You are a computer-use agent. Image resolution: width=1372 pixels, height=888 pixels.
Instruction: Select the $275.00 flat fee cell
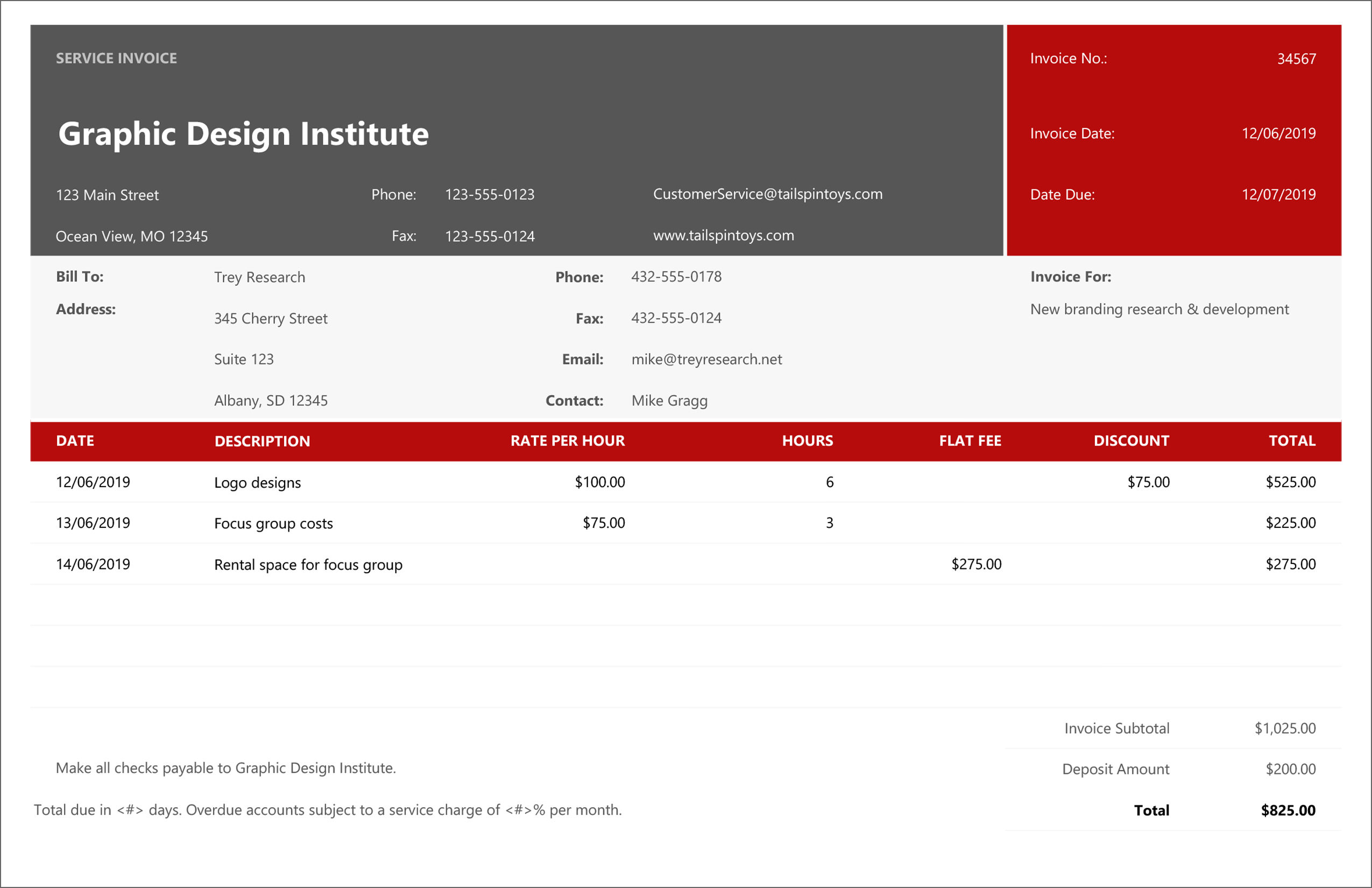(x=976, y=565)
